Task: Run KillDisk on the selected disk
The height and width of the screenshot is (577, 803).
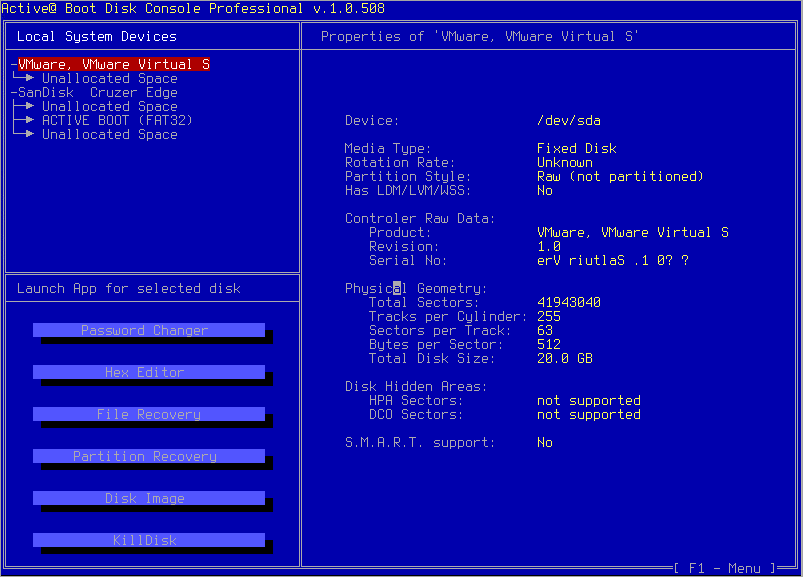Action: [149, 540]
